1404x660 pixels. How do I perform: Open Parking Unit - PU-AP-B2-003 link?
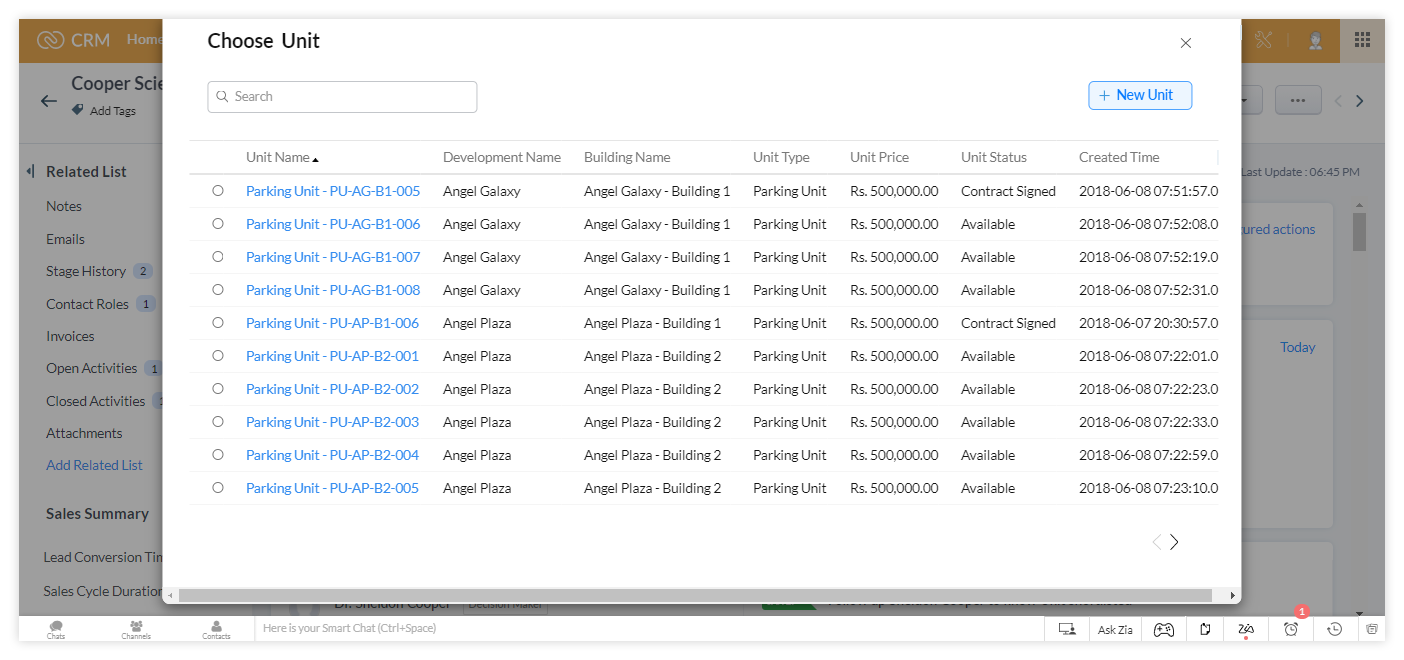pos(333,422)
